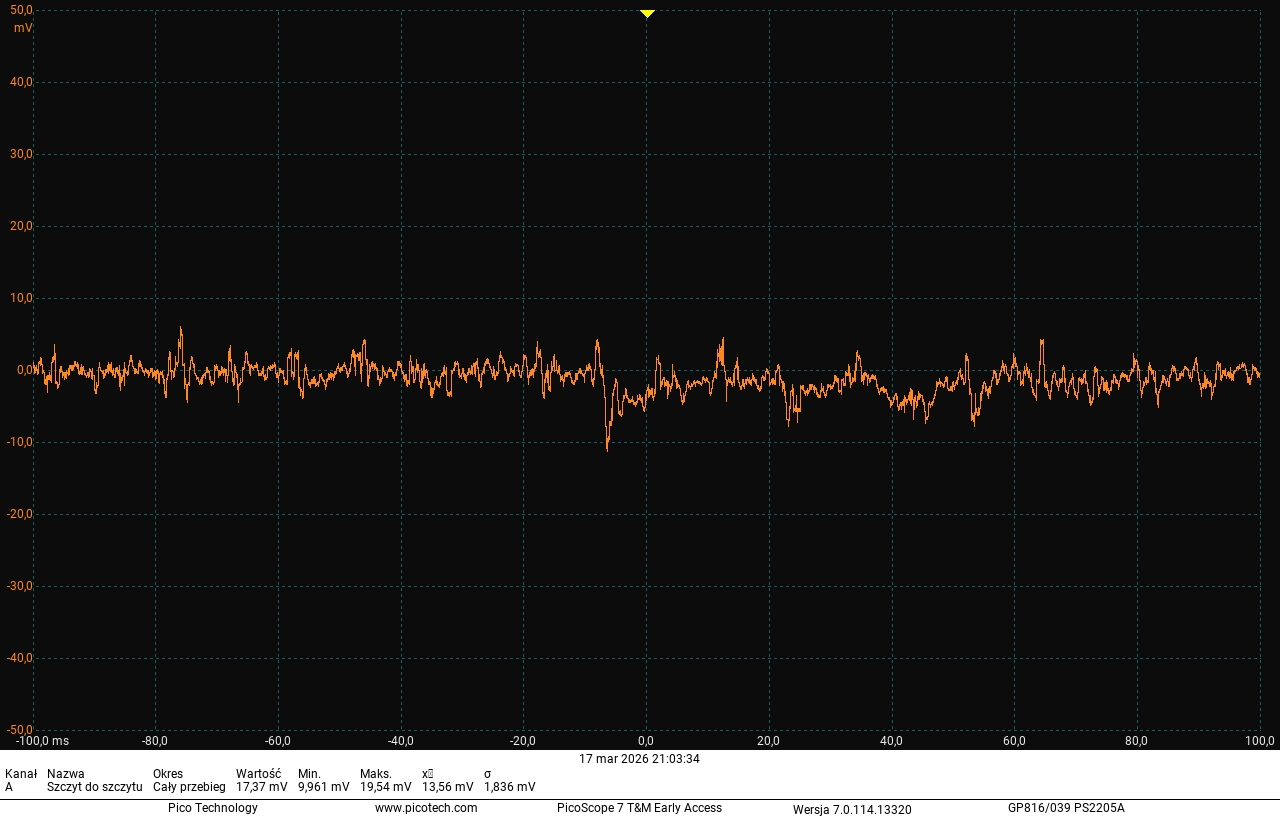Click the 50,0 top voltage axis label
1280x816 pixels.
click(x=21, y=10)
